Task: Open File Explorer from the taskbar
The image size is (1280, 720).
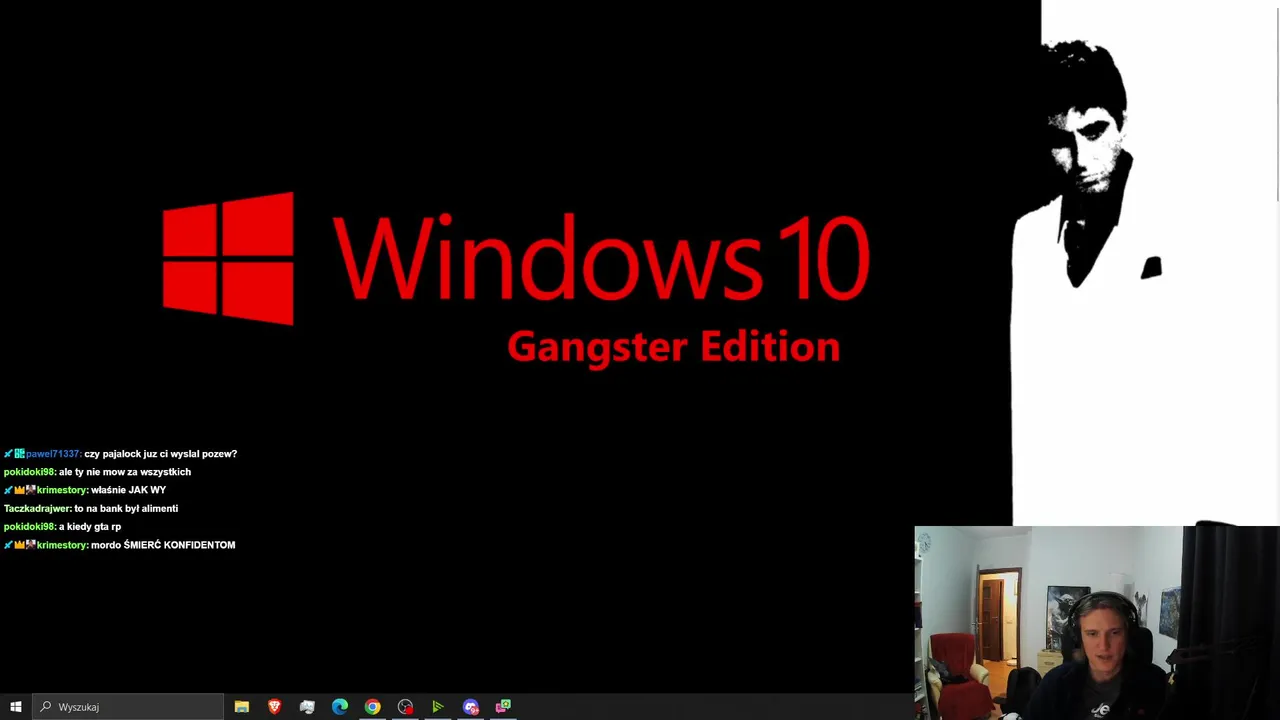Action: (x=242, y=707)
